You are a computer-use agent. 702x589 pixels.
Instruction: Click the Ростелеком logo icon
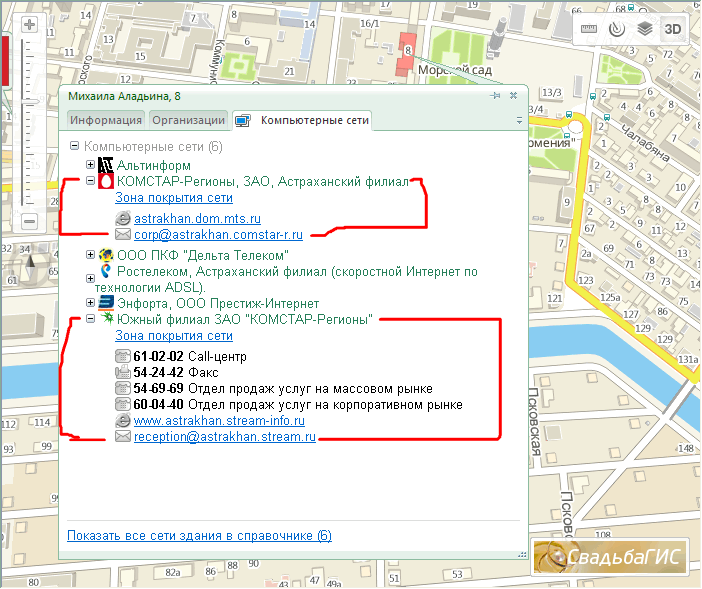106,271
